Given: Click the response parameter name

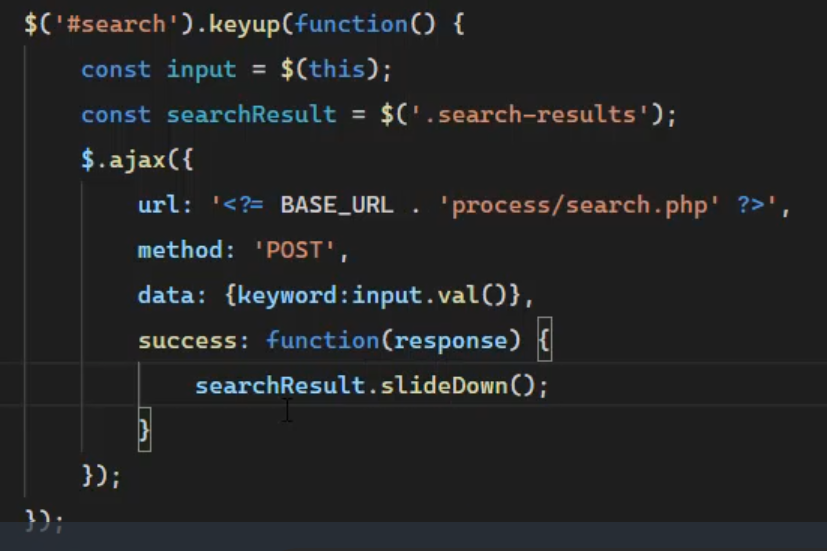Looking at the screenshot, I should [x=450, y=342].
